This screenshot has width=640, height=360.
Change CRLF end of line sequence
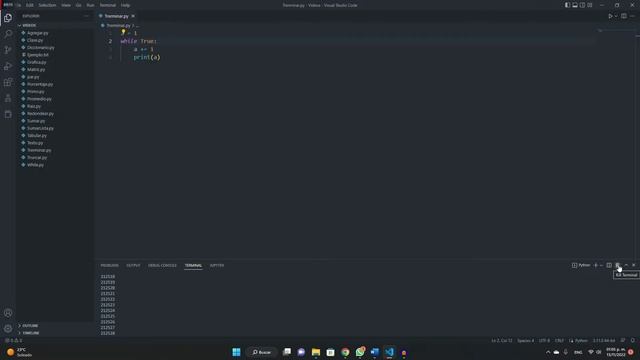coord(559,340)
